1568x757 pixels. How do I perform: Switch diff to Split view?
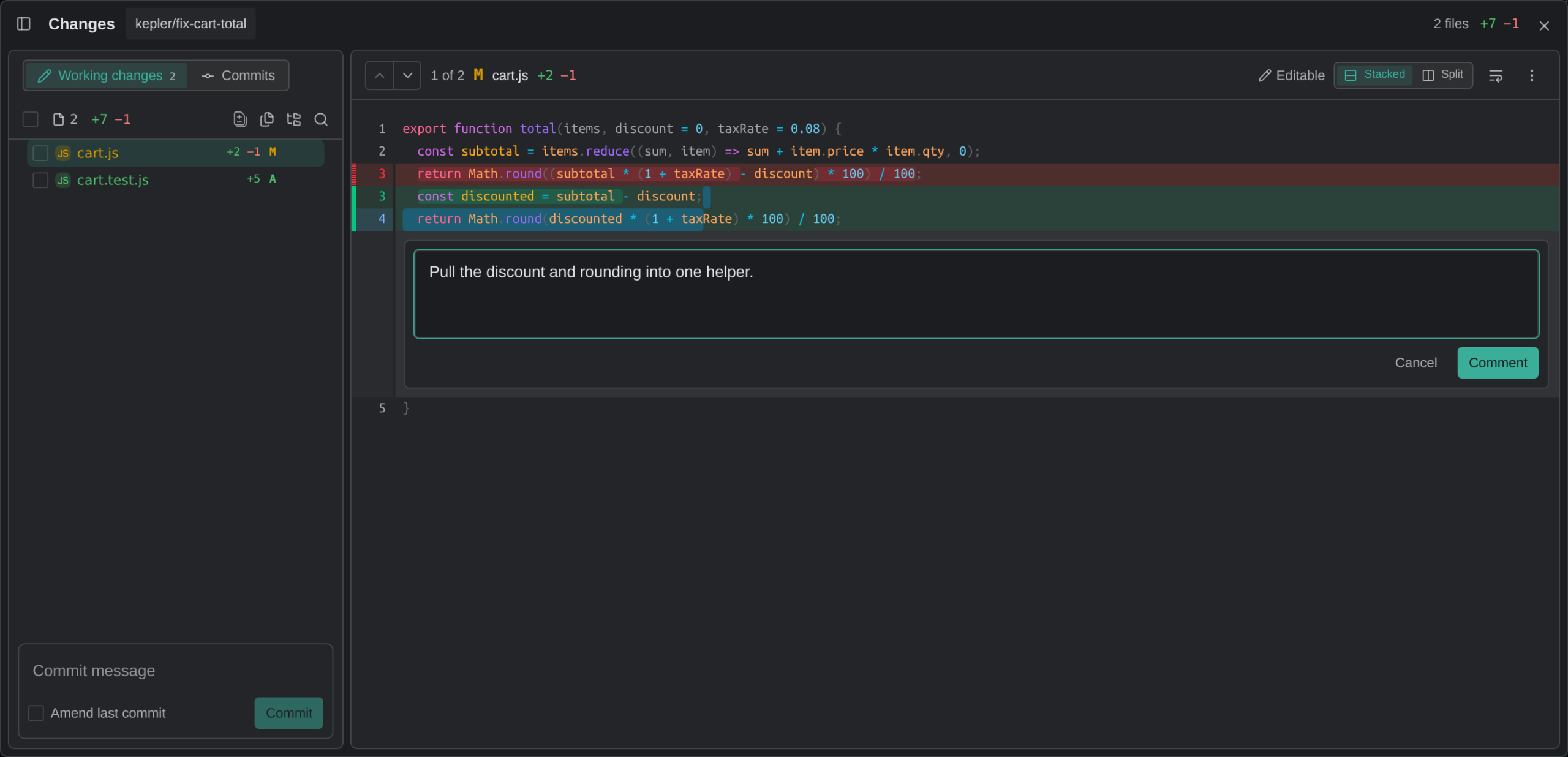click(x=1443, y=75)
